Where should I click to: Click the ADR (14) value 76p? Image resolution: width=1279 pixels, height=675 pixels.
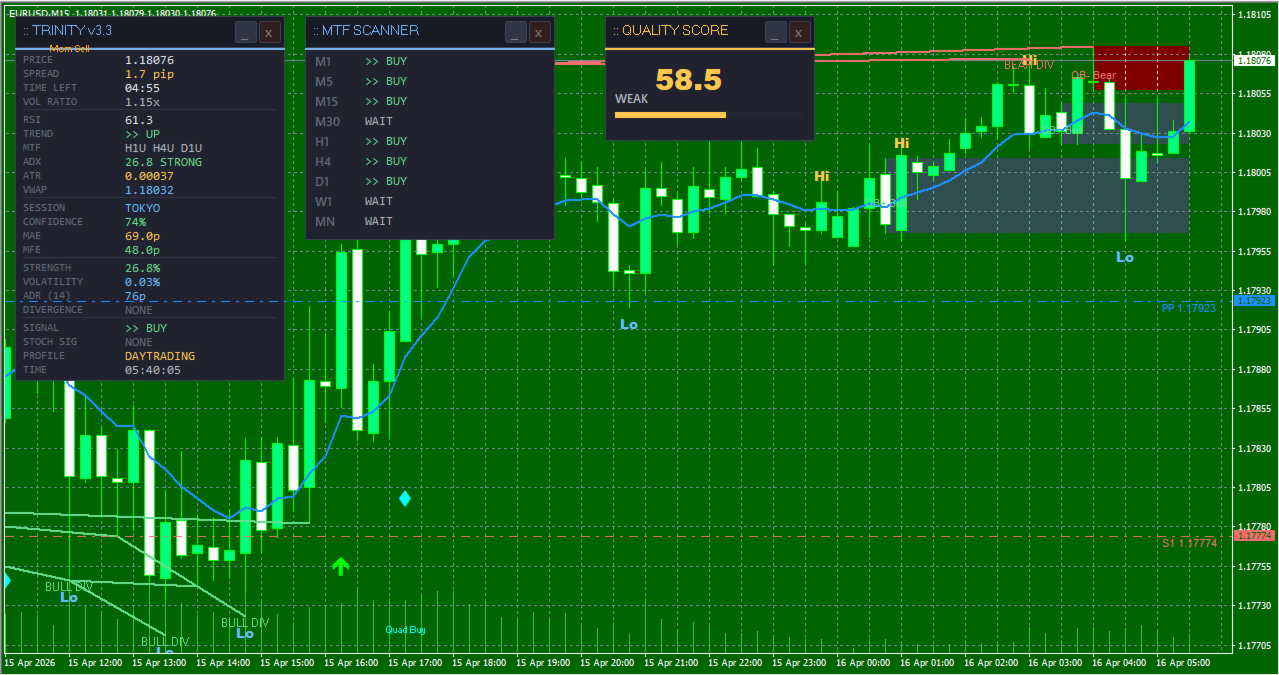click(x=135, y=296)
